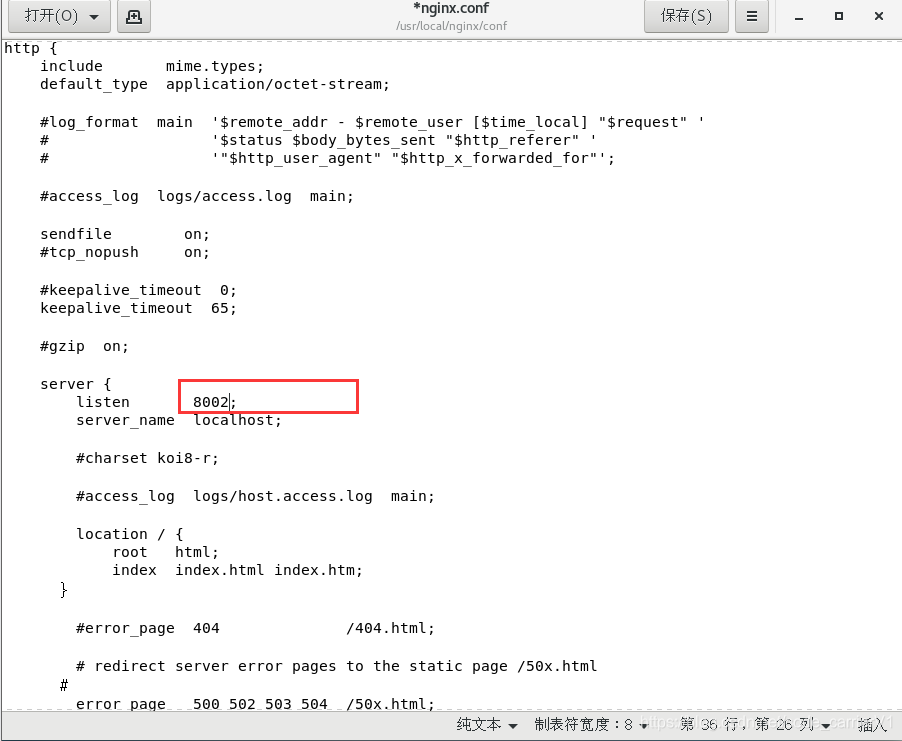Click on "default_type" directive
The width and height of the screenshot is (902, 741).
94,85
